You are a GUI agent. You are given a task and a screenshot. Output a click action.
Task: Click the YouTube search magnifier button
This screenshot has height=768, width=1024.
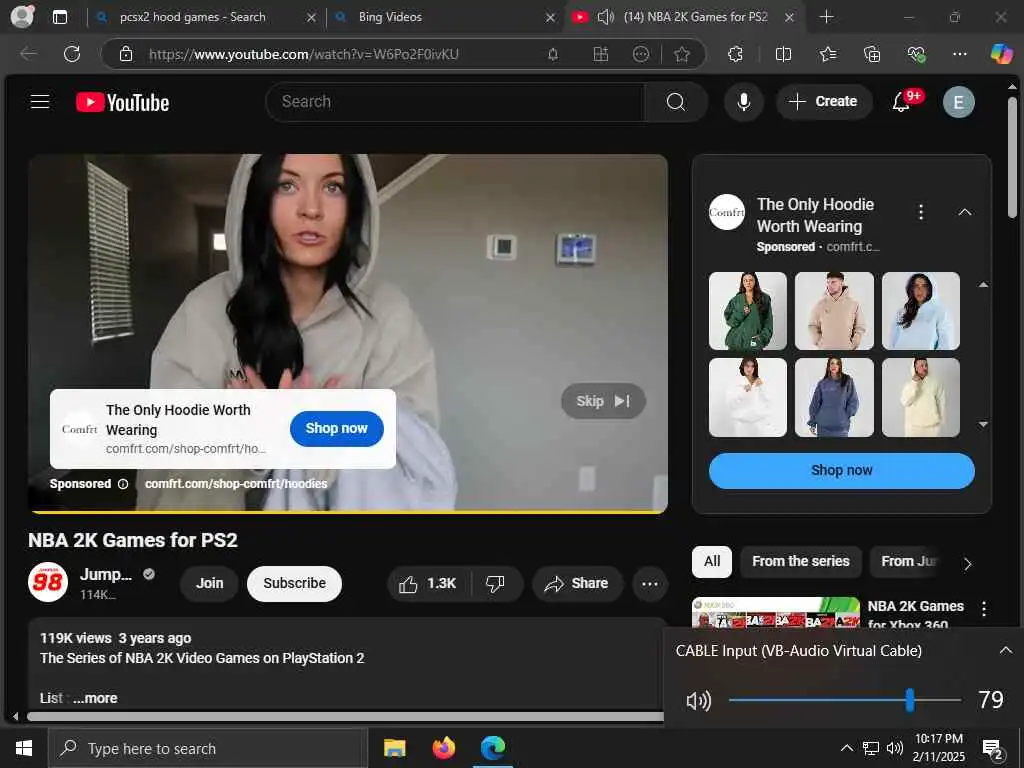pyautogui.click(x=676, y=102)
